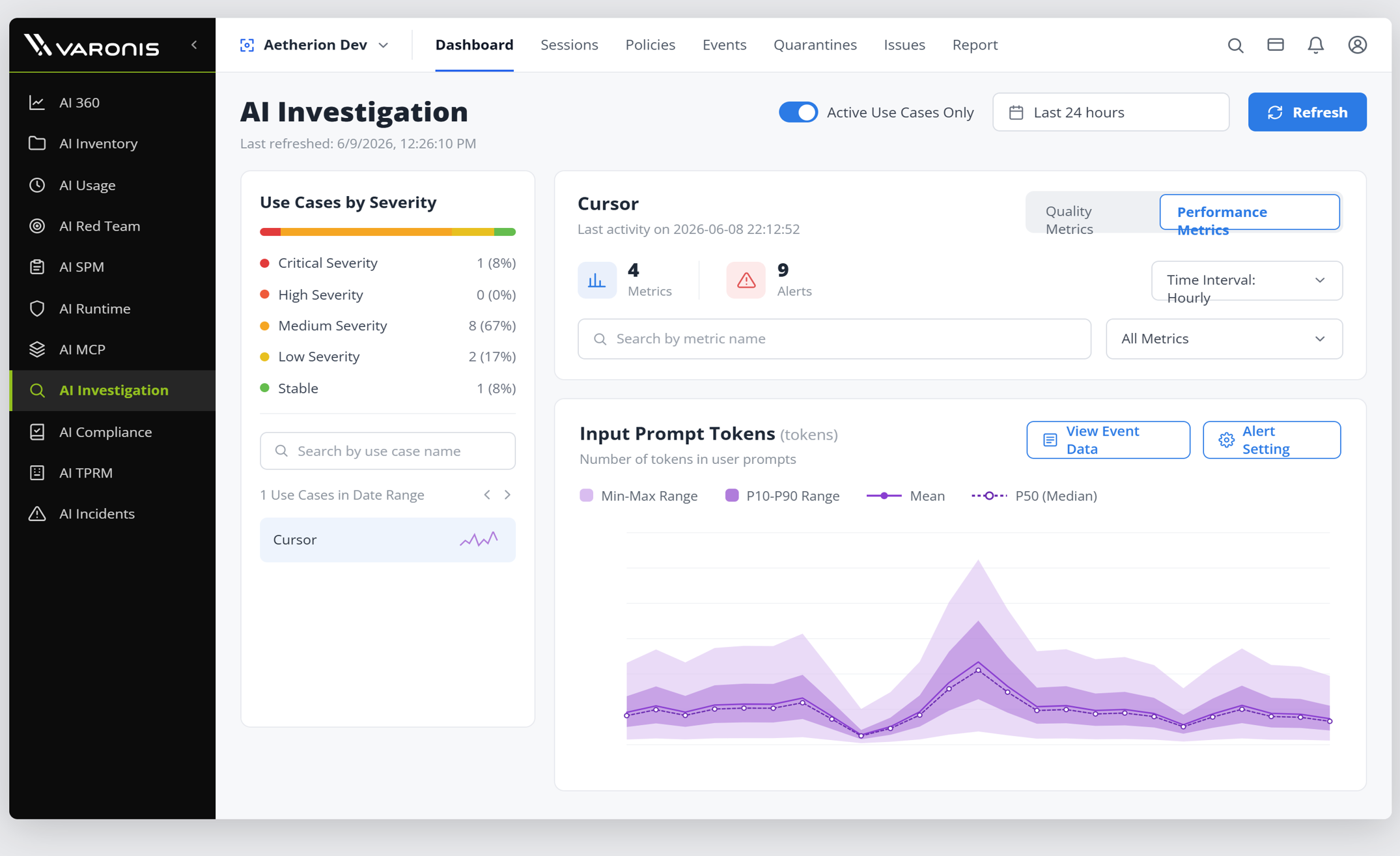Screen dimensions: 1400x856
Task: Click the green segment of severity bar
Action: pyautogui.click(x=505, y=232)
